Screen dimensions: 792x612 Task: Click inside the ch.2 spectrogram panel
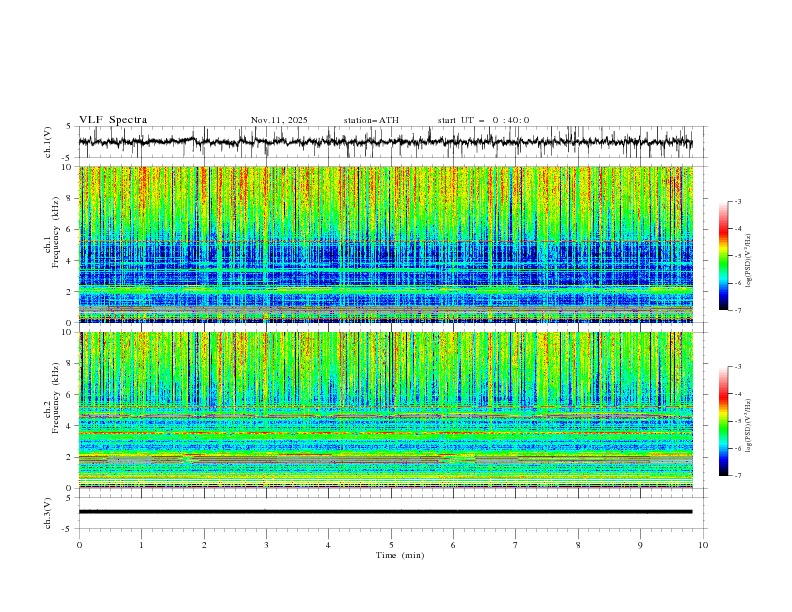[385, 410]
